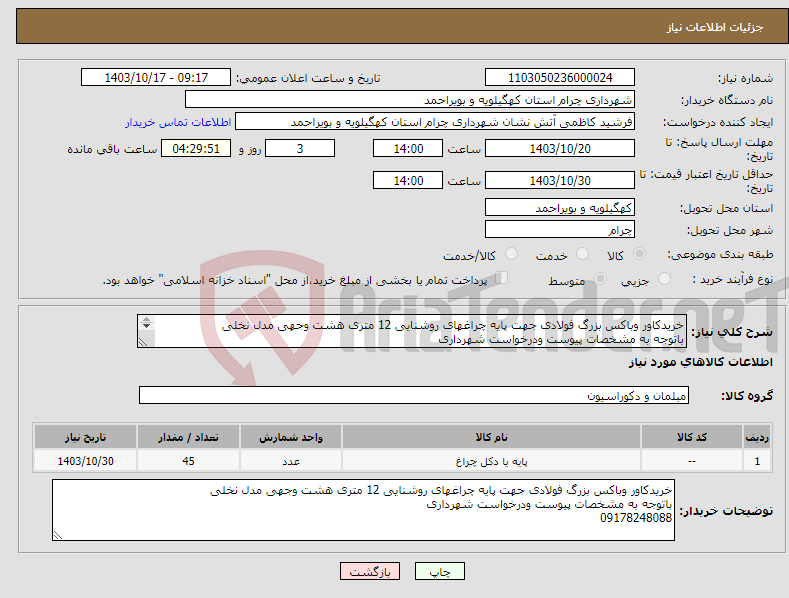Click the price validity hour 14:00 field
The height and width of the screenshot is (598, 789).
pos(408,180)
